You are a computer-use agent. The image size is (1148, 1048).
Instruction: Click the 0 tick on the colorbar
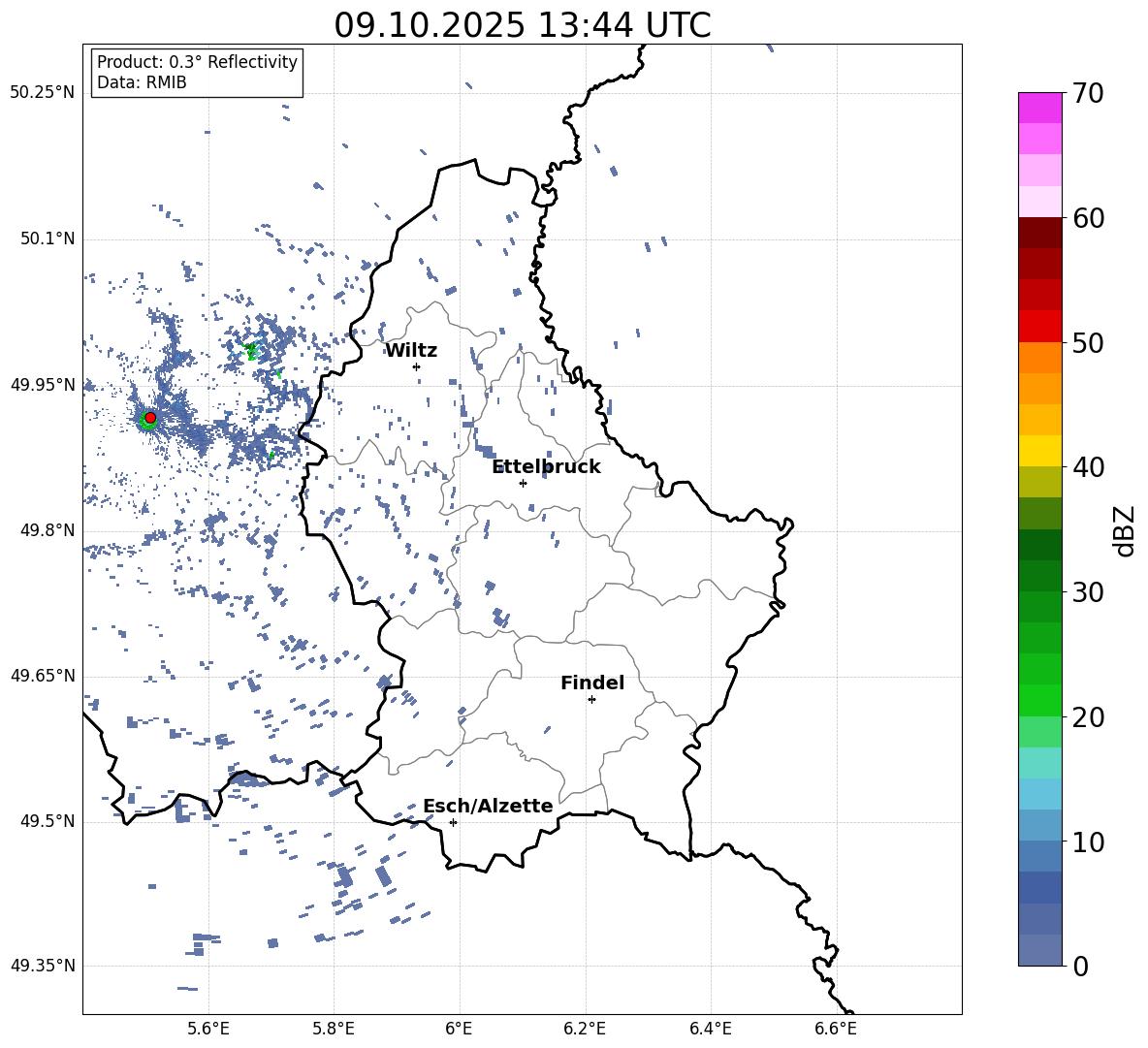pyautogui.click(x=1080, y=966)
